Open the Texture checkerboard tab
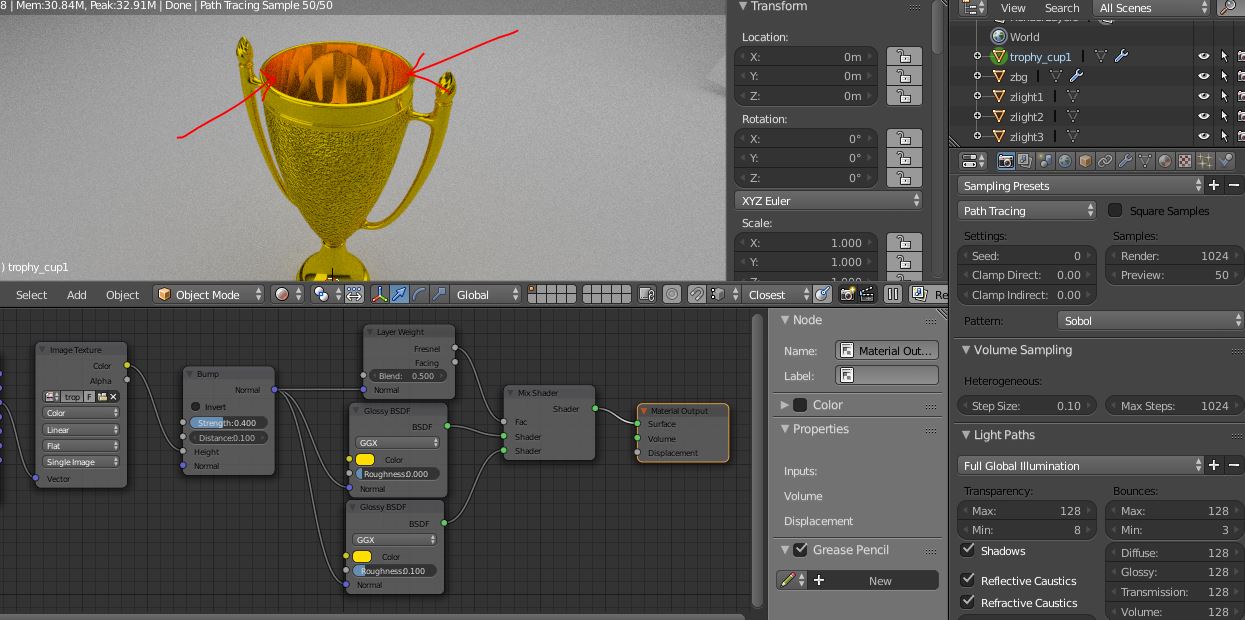Screen dimensions: 1245x620 pyautogui.click(x=1186, y=161)
